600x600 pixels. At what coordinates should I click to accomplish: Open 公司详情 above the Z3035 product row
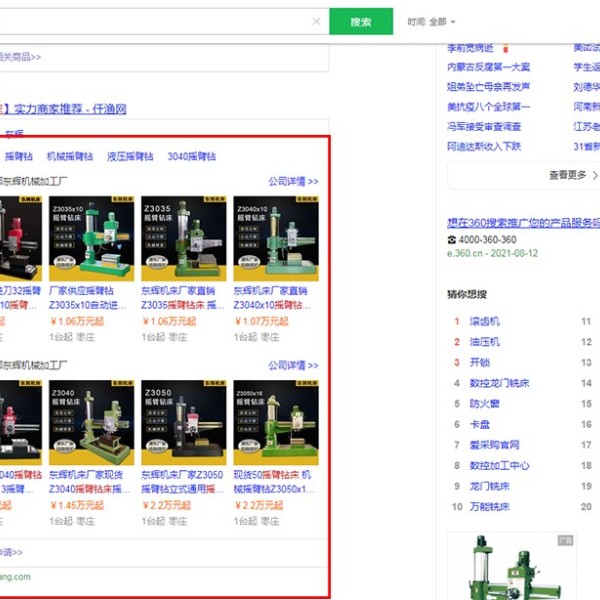pyautogui.click(x=293, y=181)
